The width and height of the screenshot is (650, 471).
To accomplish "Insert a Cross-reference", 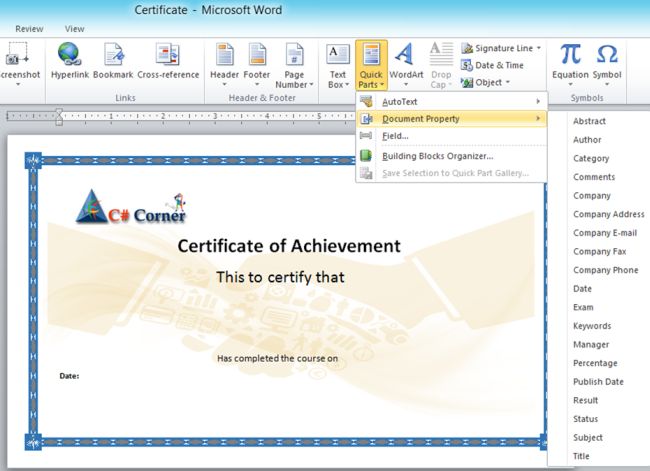I will pyautogui.click(x=168, y=61).
